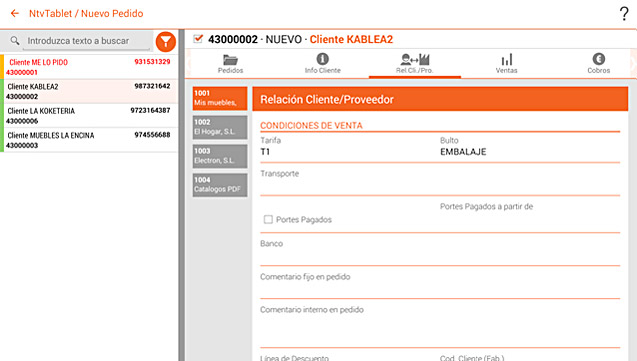Image resolution: width=637 pixels, height=361 pixels.
Task: Click the search magnifier icon
Action: point(15,41)
